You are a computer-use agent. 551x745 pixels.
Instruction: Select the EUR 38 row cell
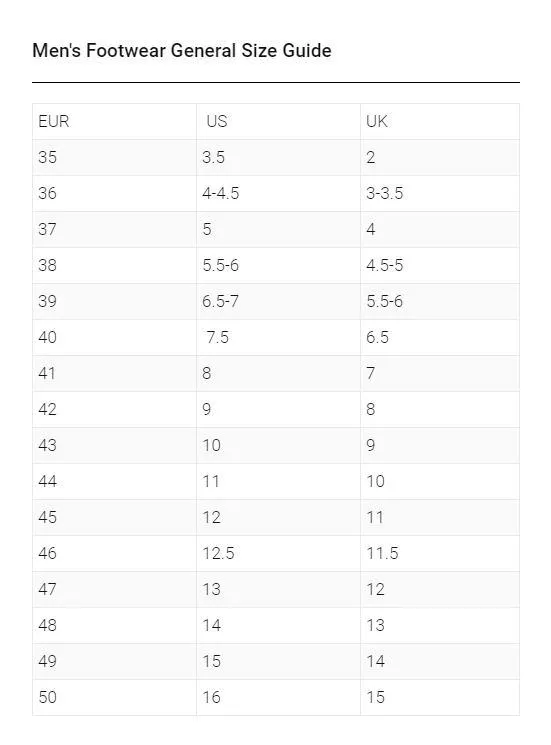114,265
